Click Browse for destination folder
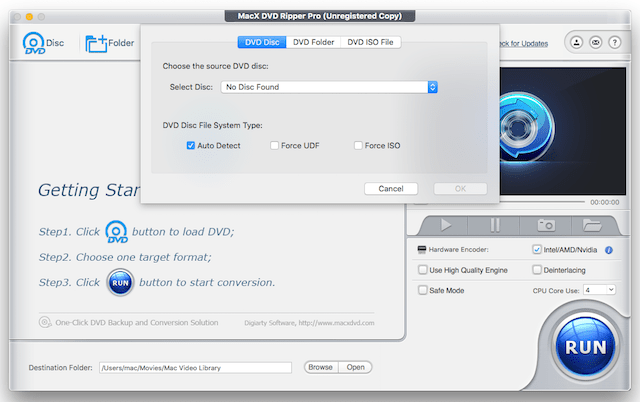640x402 pixels. (x=321, y=367)
